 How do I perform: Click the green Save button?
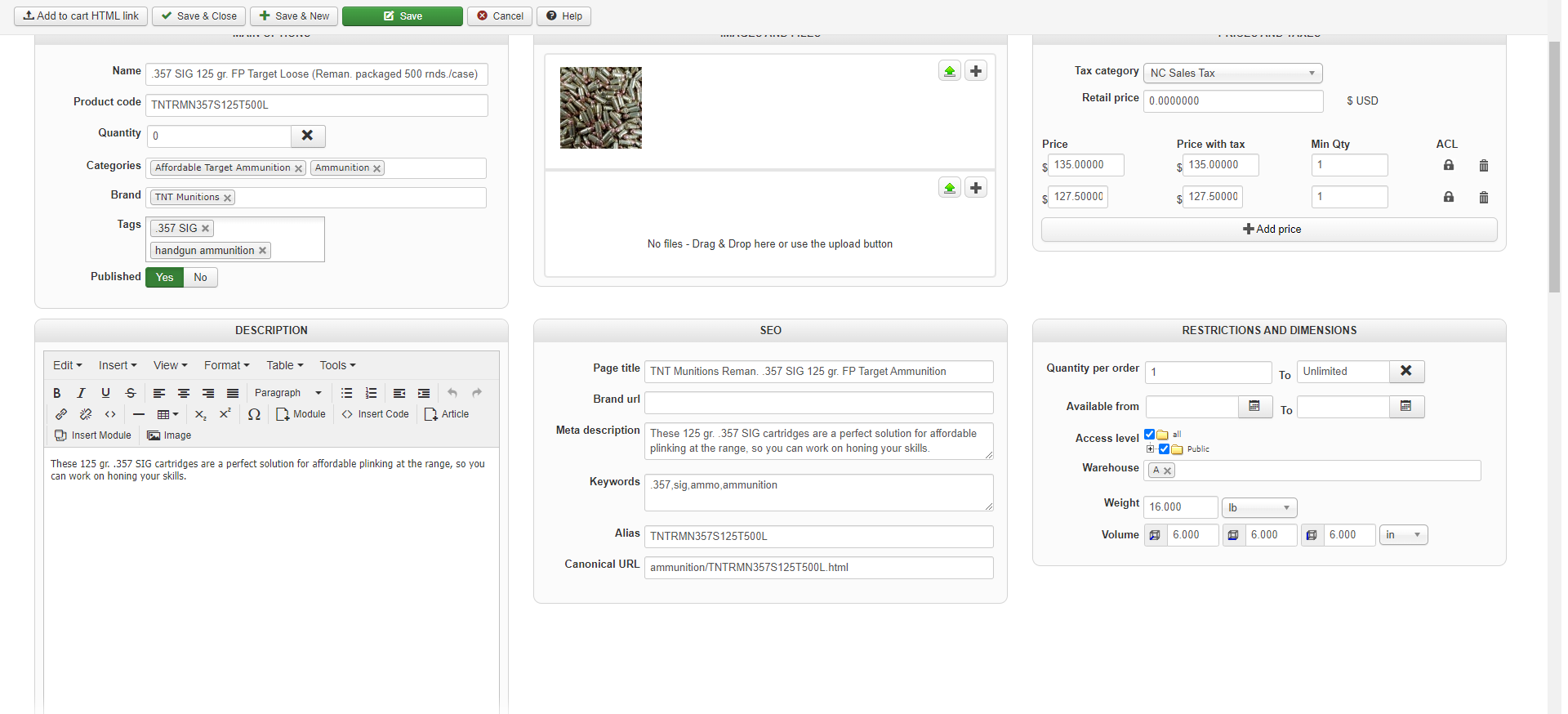(x=403, y=16)
